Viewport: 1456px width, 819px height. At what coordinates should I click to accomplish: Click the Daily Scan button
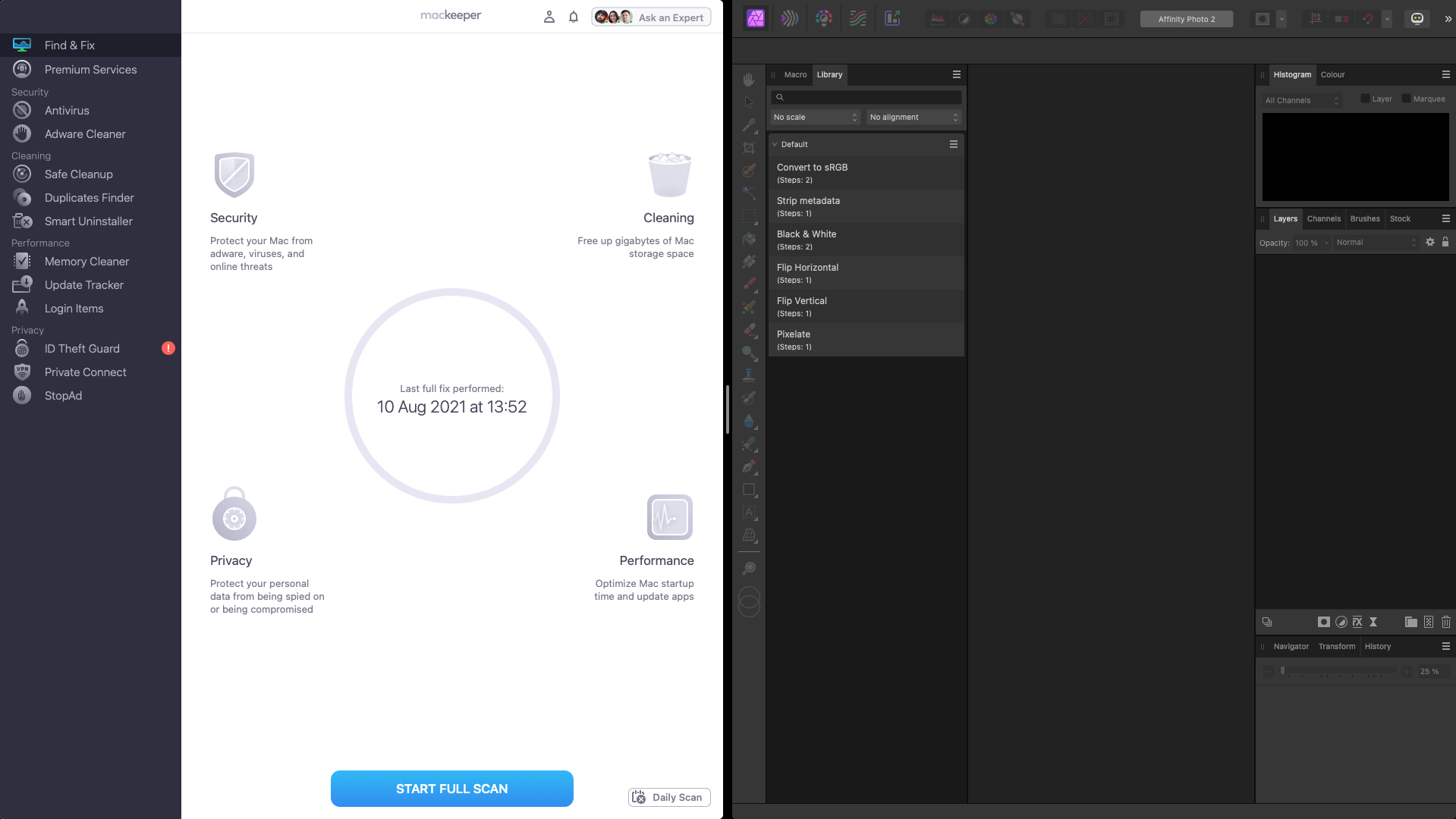tap(669, 797)
